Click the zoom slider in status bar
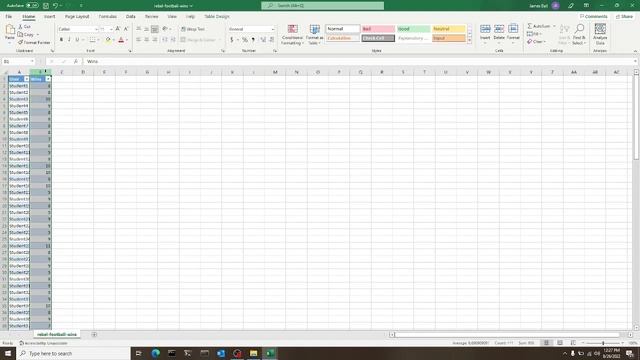The width and height of the screenshot is (640, 360). pyautogui.click(x=603, y=343)
